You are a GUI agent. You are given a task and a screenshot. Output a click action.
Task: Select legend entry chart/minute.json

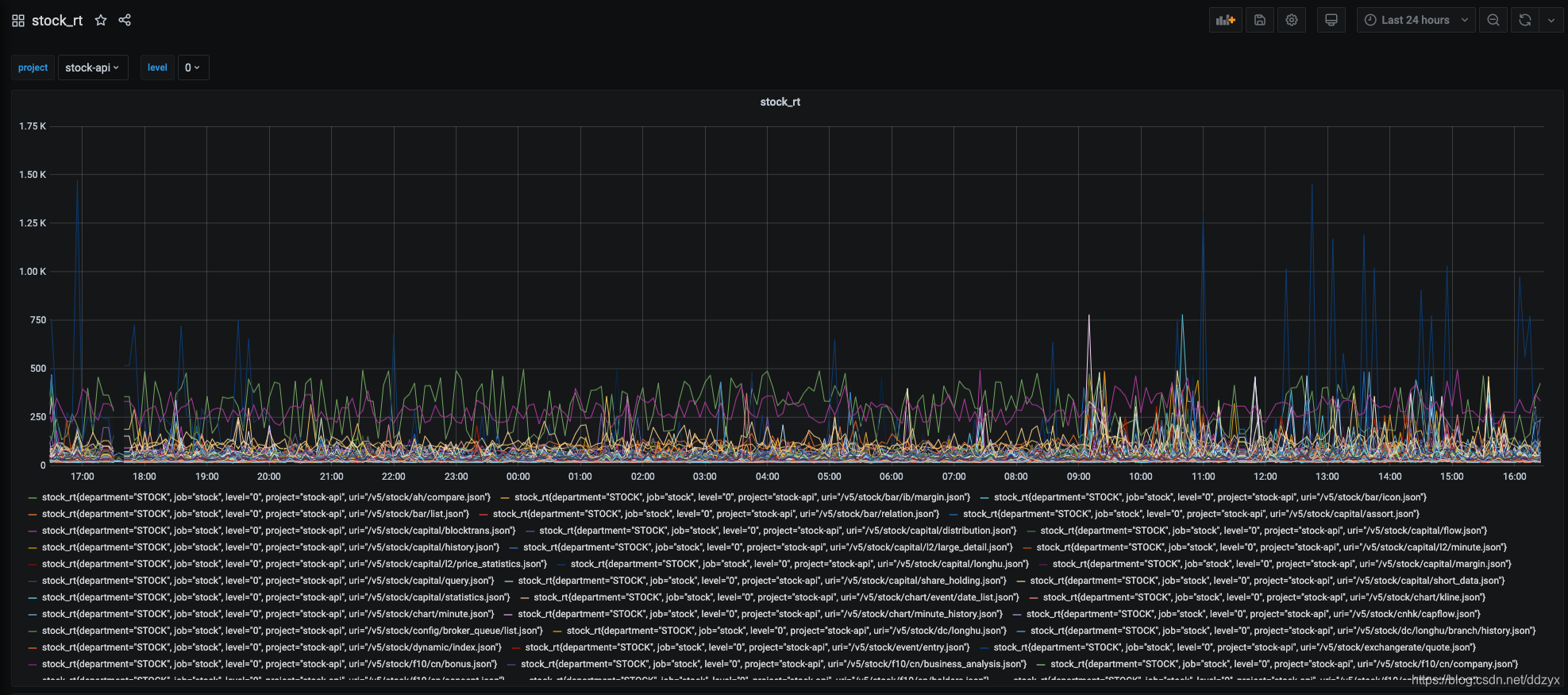click(x=268, y=614)
